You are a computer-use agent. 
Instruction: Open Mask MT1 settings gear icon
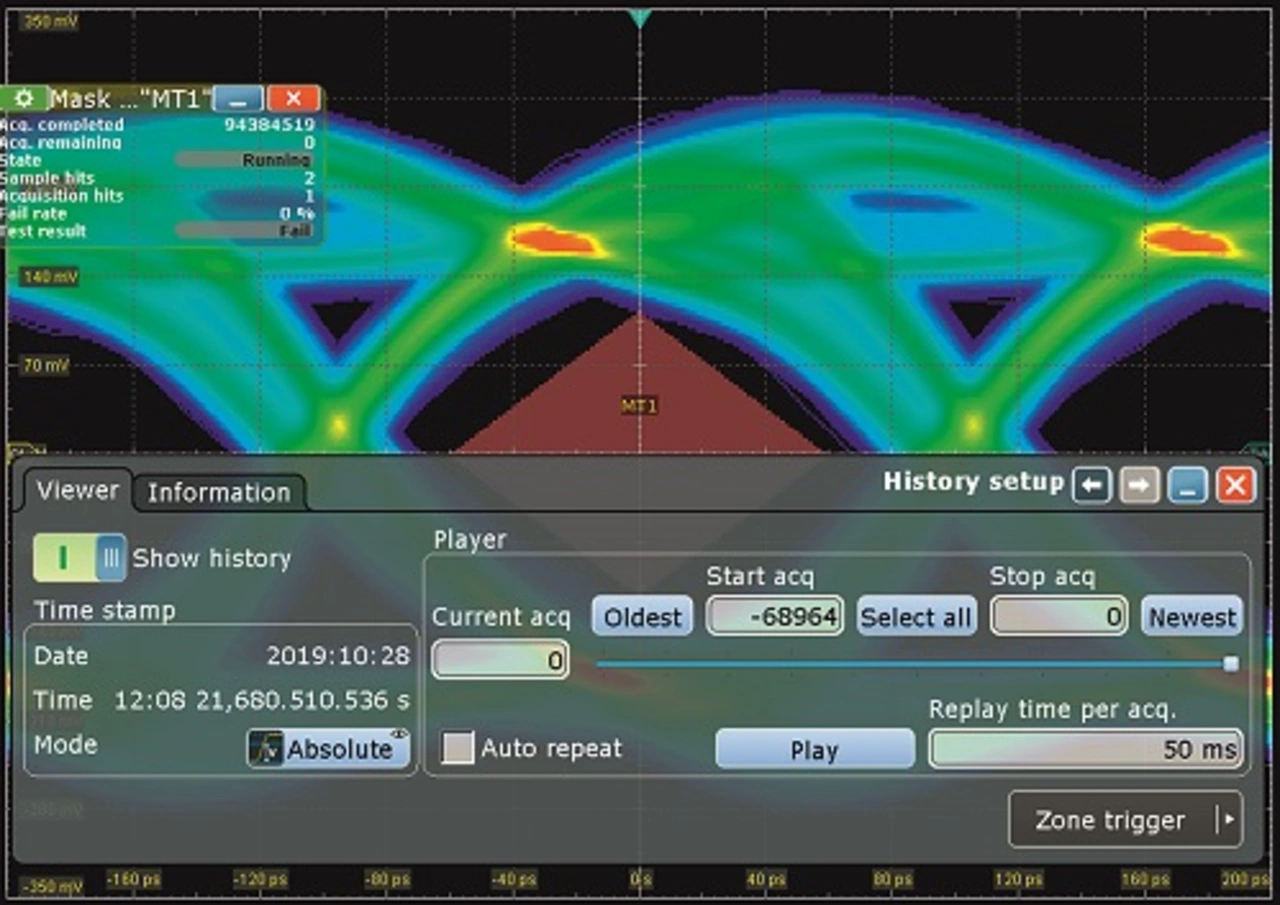point(25,99)
